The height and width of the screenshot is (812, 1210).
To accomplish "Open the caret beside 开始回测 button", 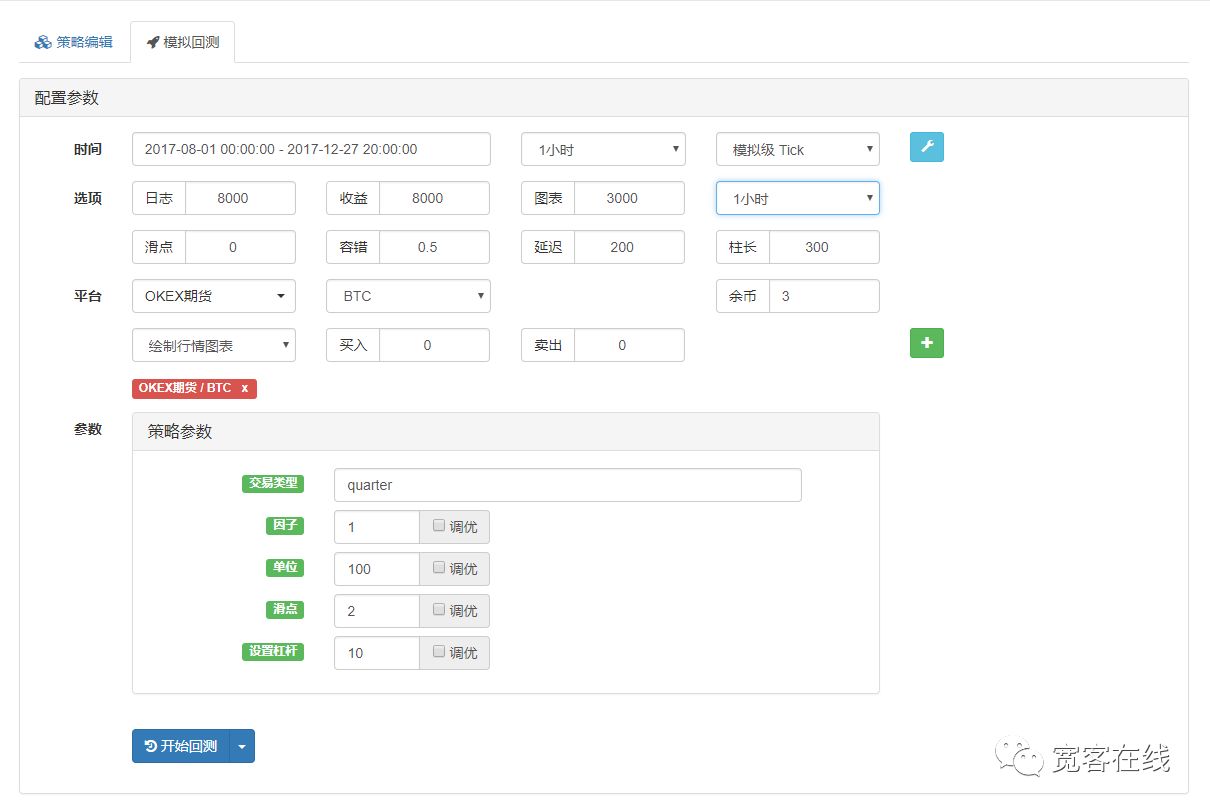I will (242, 746).
